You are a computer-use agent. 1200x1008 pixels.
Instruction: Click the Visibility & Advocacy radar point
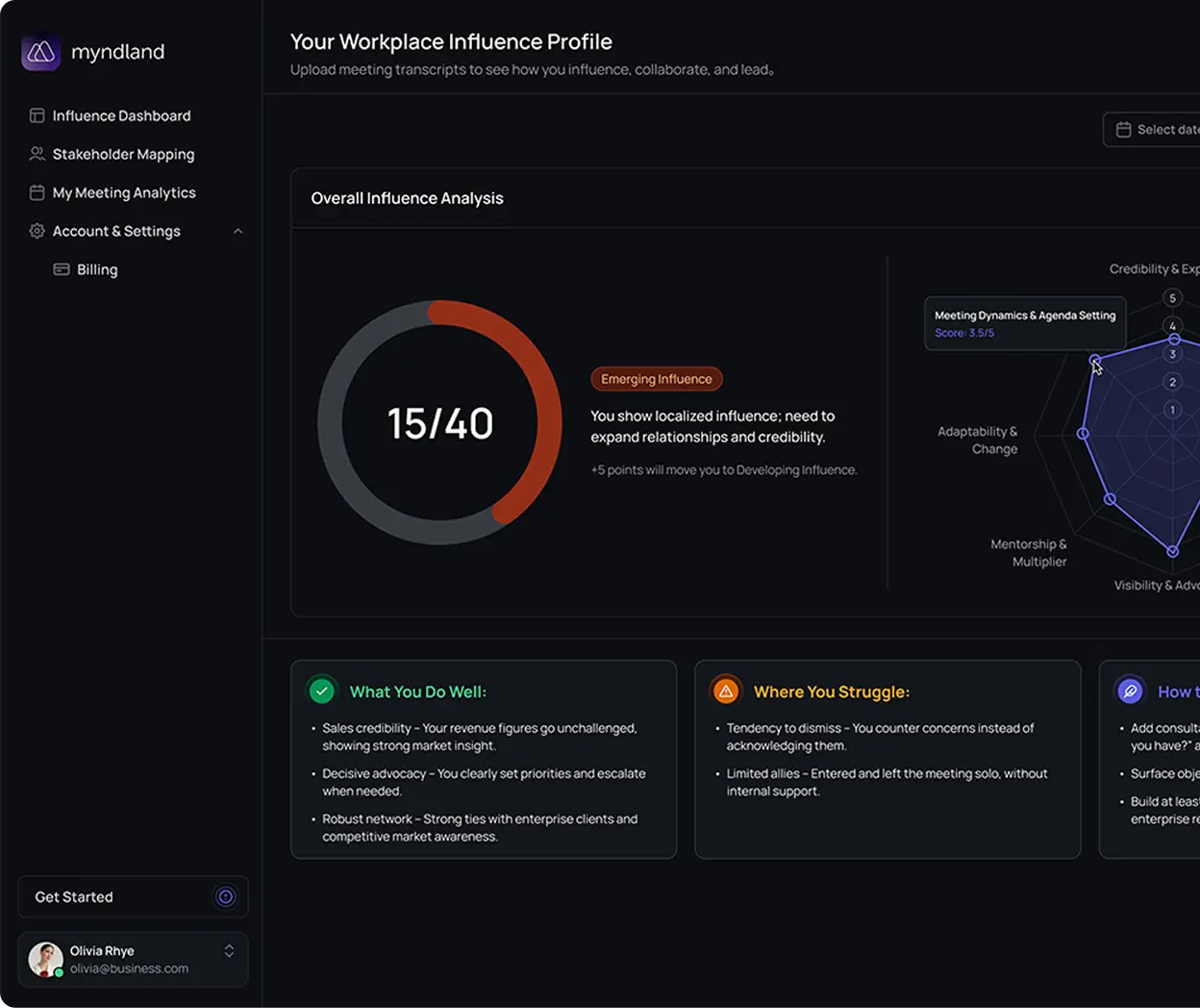(1172, 551)
